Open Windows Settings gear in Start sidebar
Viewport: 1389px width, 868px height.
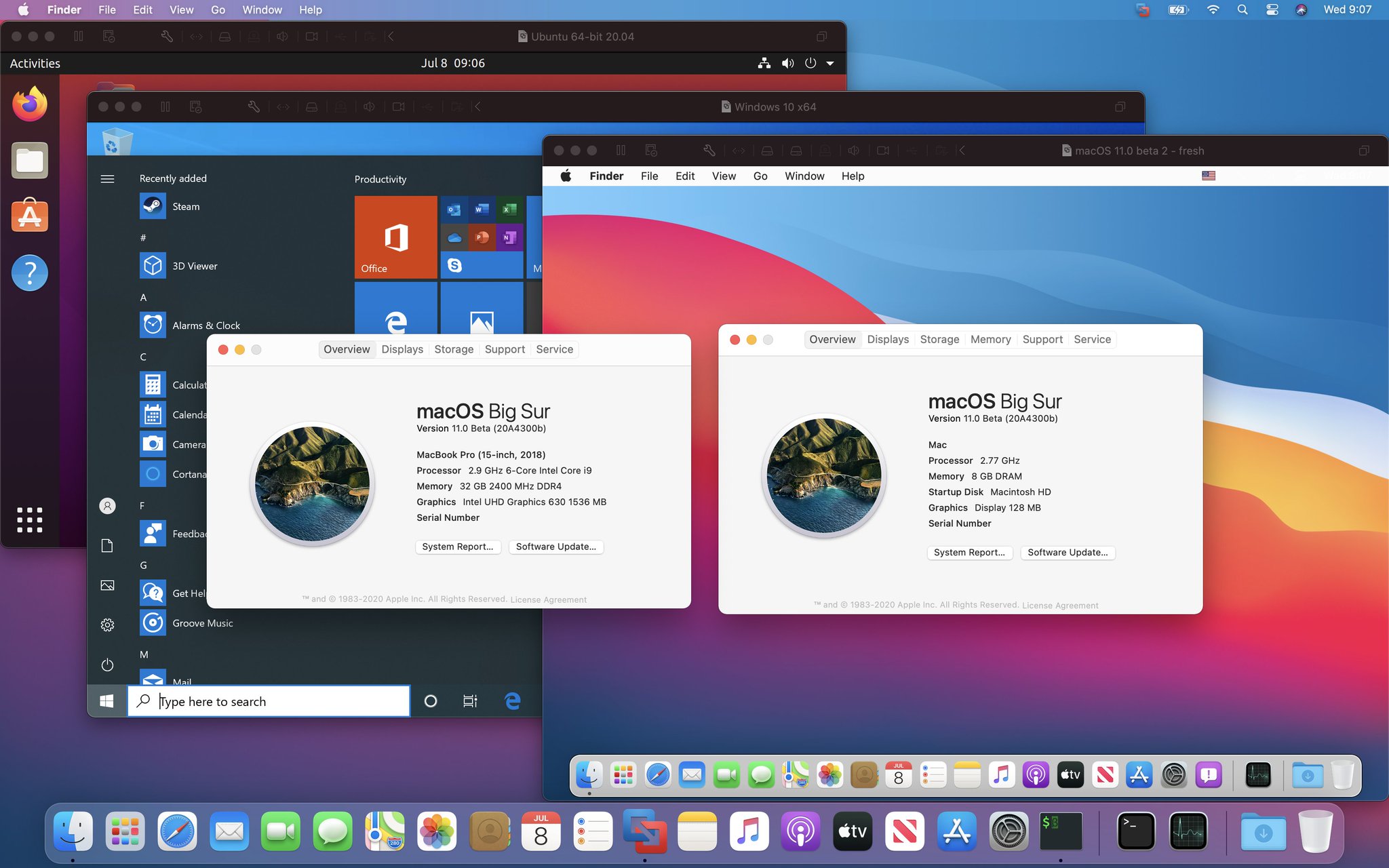[107, 625]
